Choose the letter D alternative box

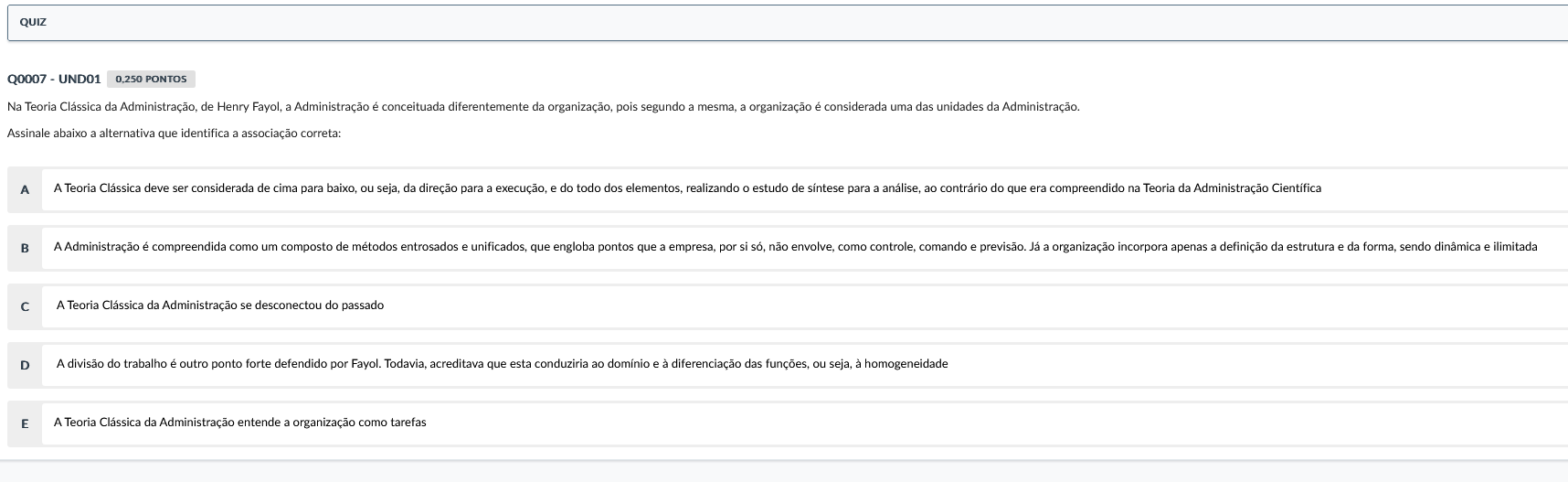click(x=25, y=365)
